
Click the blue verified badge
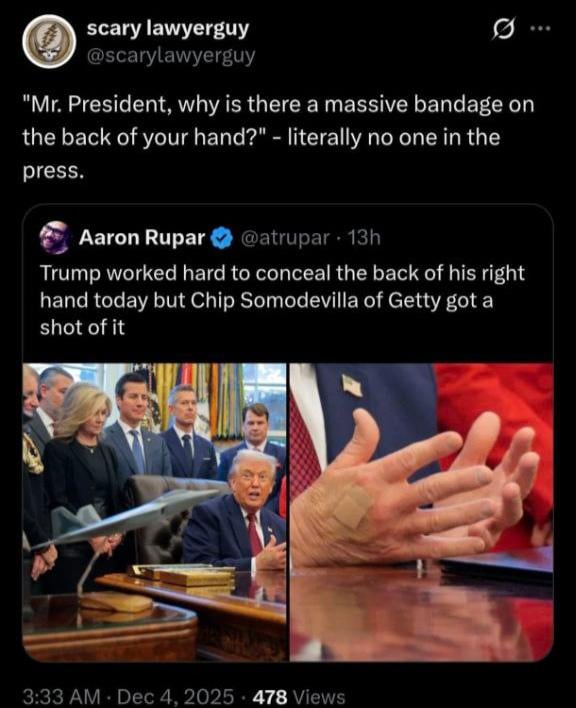click(x=222, y=238)
